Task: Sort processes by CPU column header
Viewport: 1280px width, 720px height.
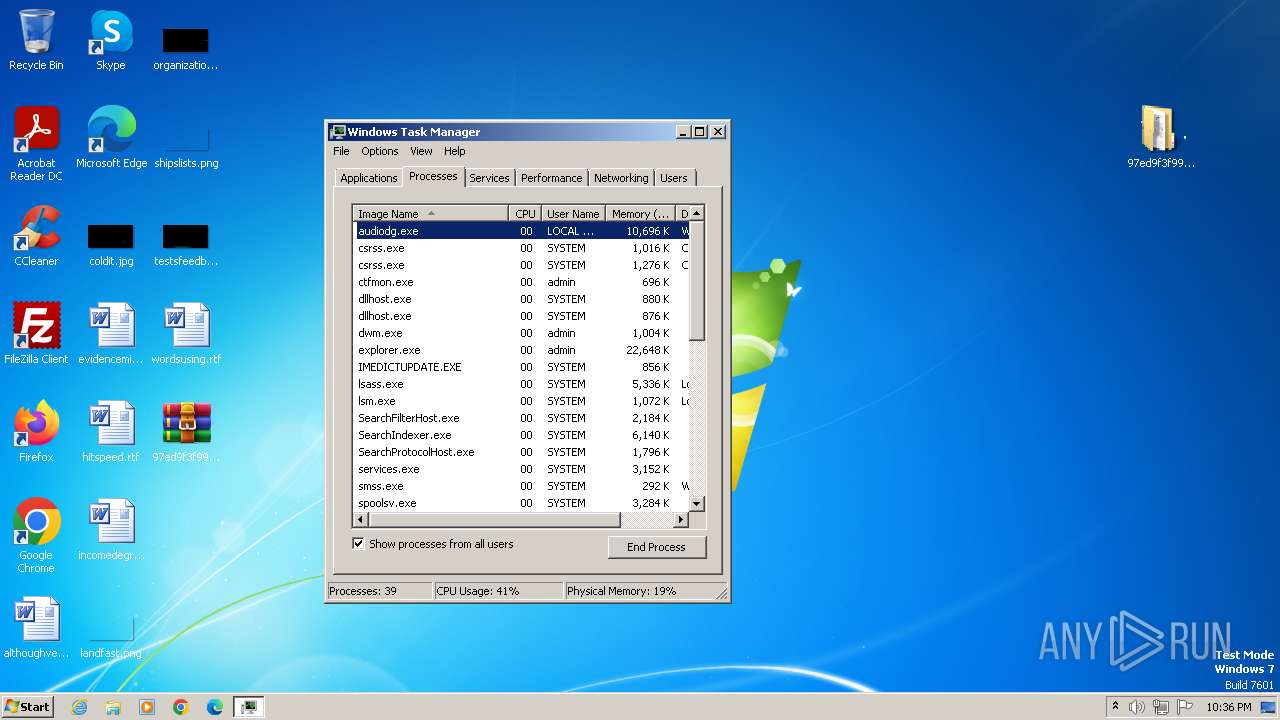Action: tap(525, 213)
